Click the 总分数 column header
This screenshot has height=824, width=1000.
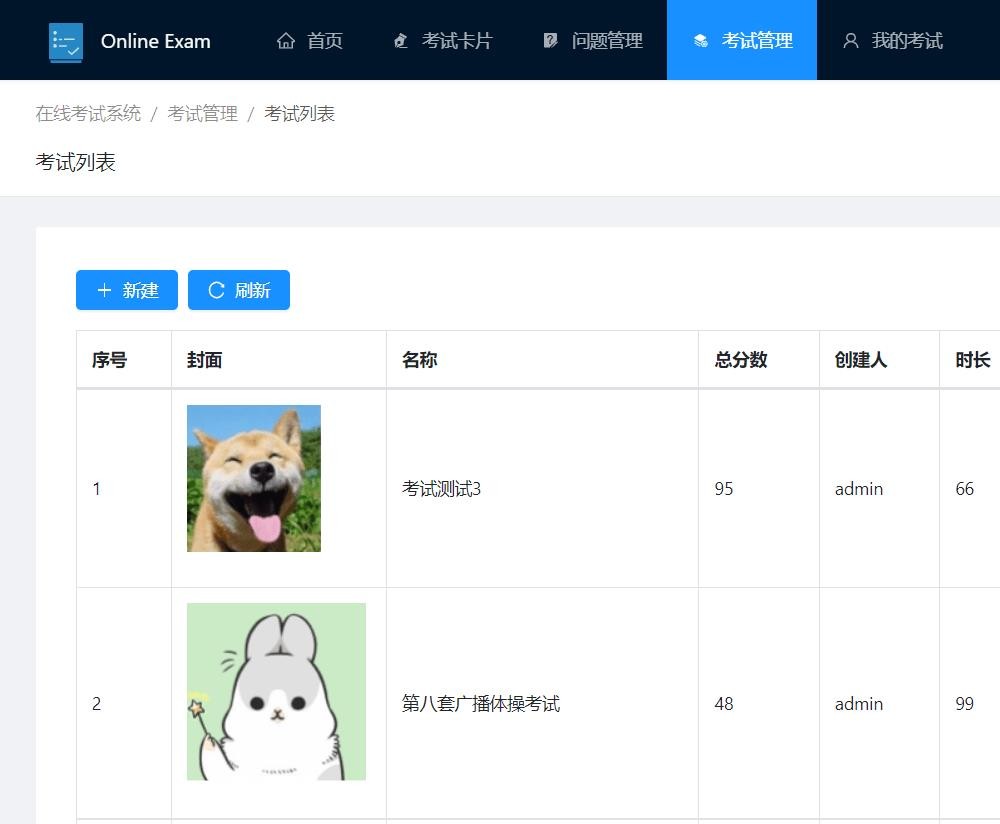click(x=741, y=360)
